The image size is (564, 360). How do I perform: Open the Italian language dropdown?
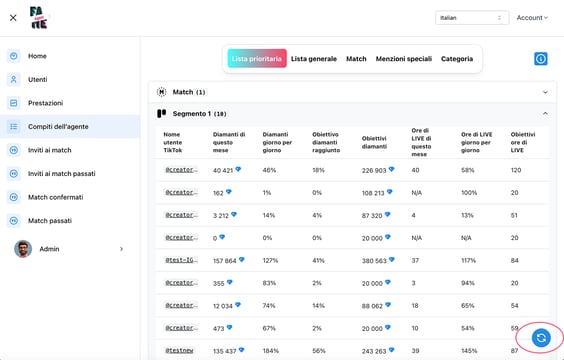click(472, 18)
